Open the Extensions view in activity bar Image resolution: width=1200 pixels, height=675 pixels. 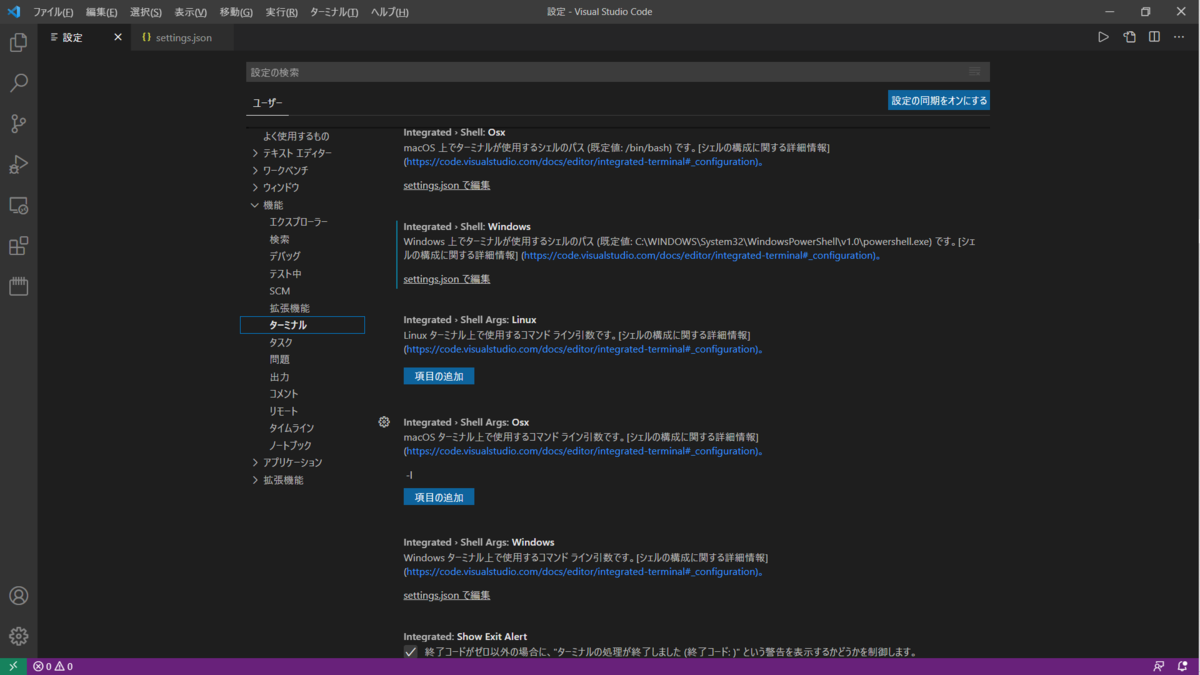(x=18, y=246)
